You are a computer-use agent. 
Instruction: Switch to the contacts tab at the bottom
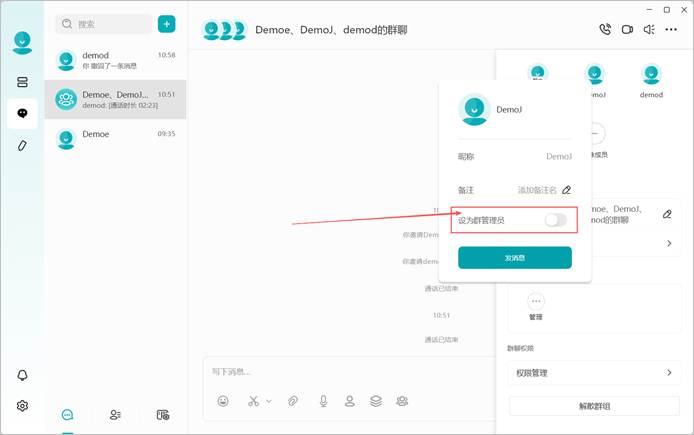[x=115, y=415]
